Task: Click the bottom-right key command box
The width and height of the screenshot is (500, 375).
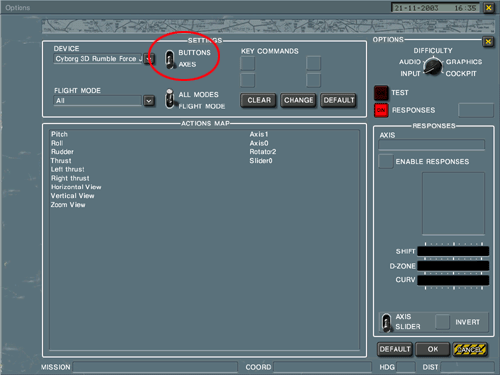Action: 313,80
